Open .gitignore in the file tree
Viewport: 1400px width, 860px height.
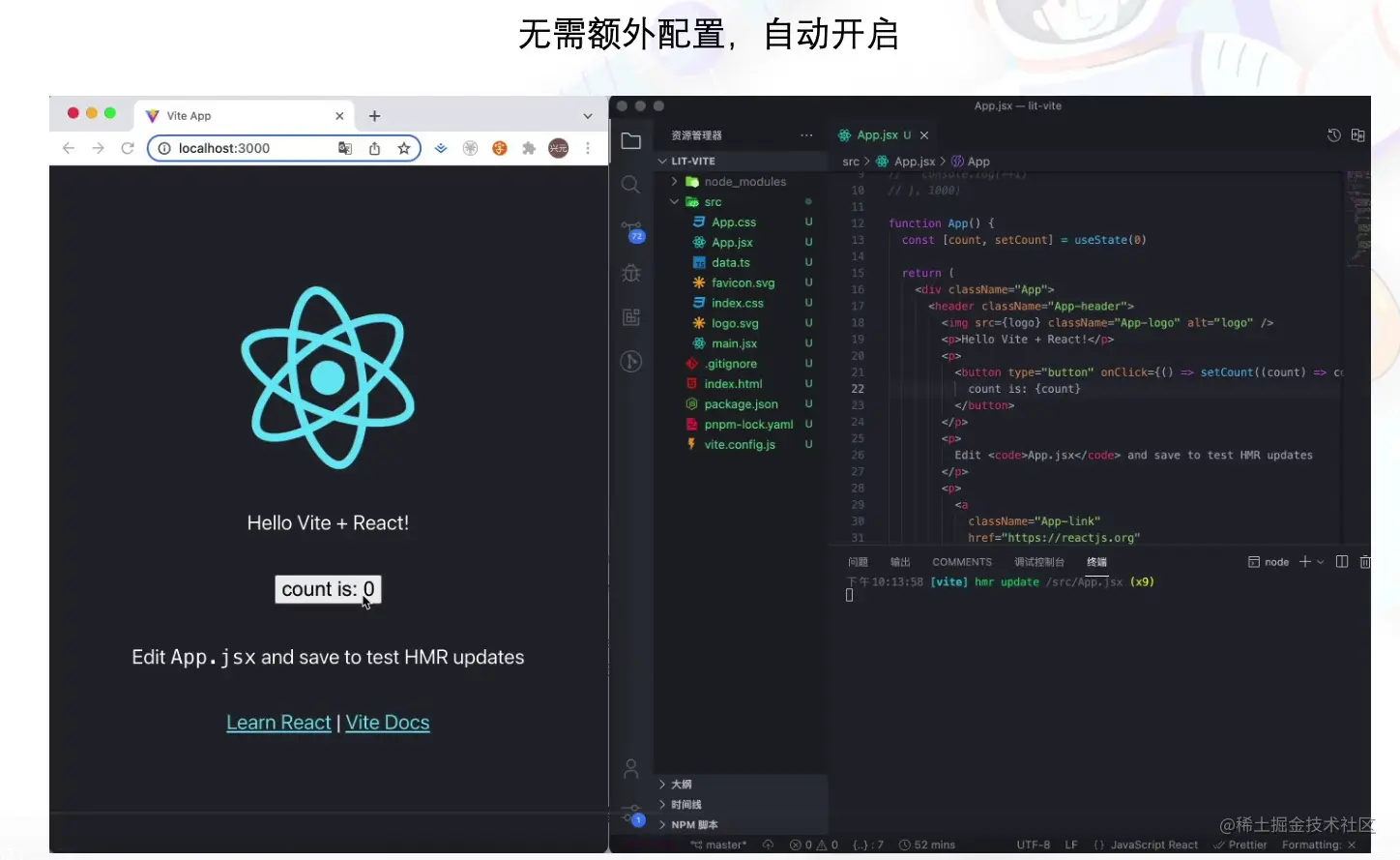click(x=730, y=365)
